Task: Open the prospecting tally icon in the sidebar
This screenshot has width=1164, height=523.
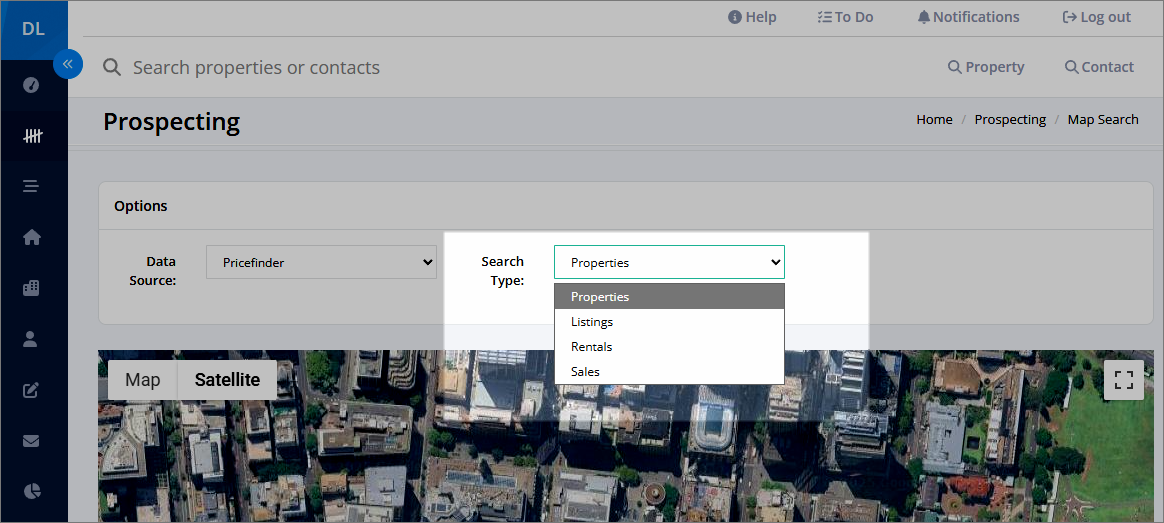Action: pyautogui.click(x=31, y=136)
